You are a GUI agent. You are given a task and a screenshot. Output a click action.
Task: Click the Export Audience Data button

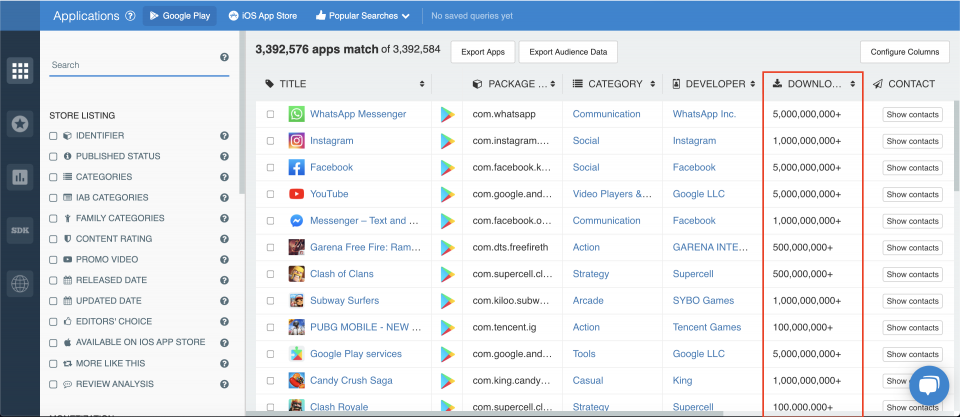click(568, 52)
